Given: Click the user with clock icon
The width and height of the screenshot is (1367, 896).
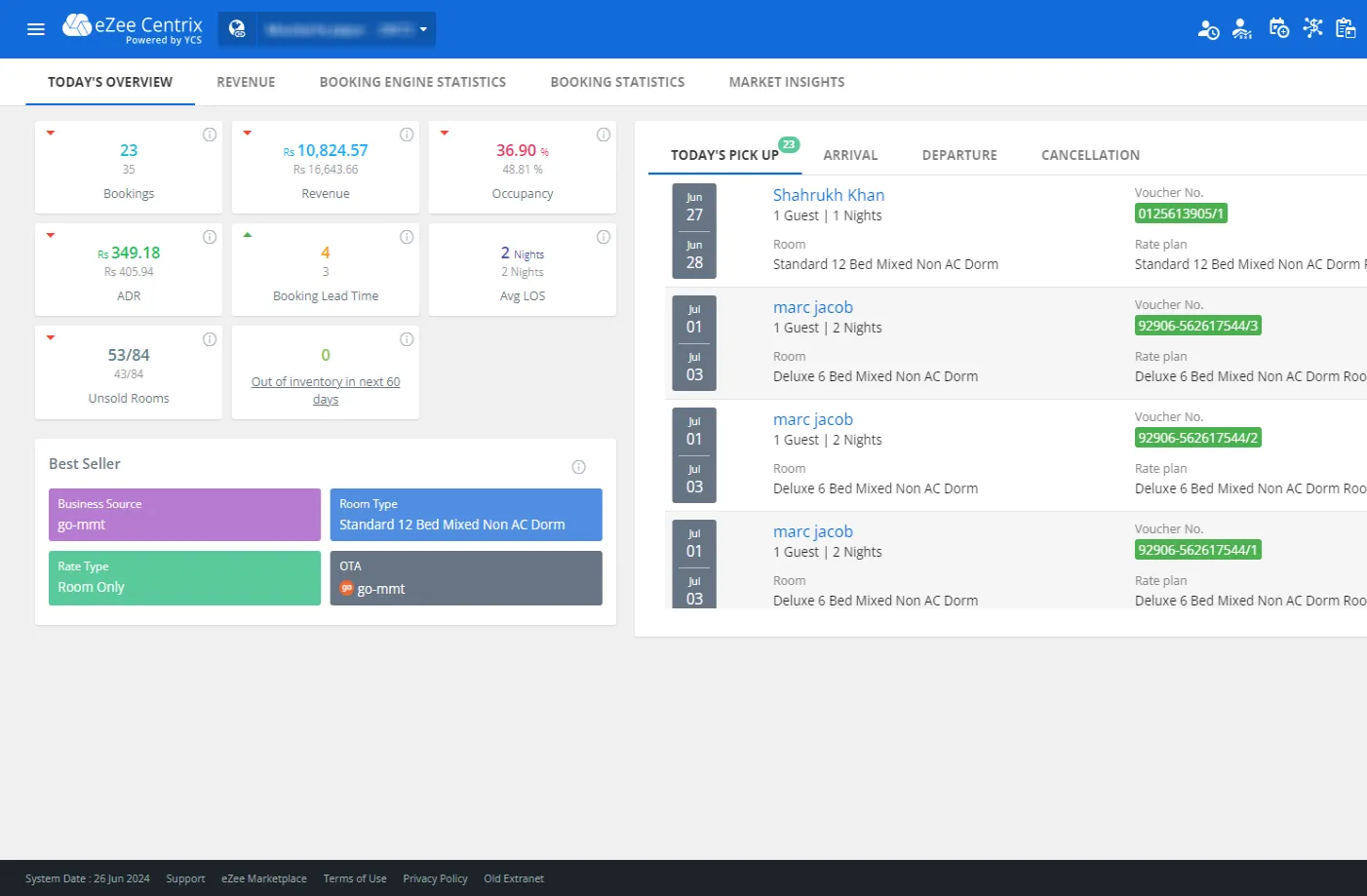Looking at the screenshot, I should (1208, 29).
